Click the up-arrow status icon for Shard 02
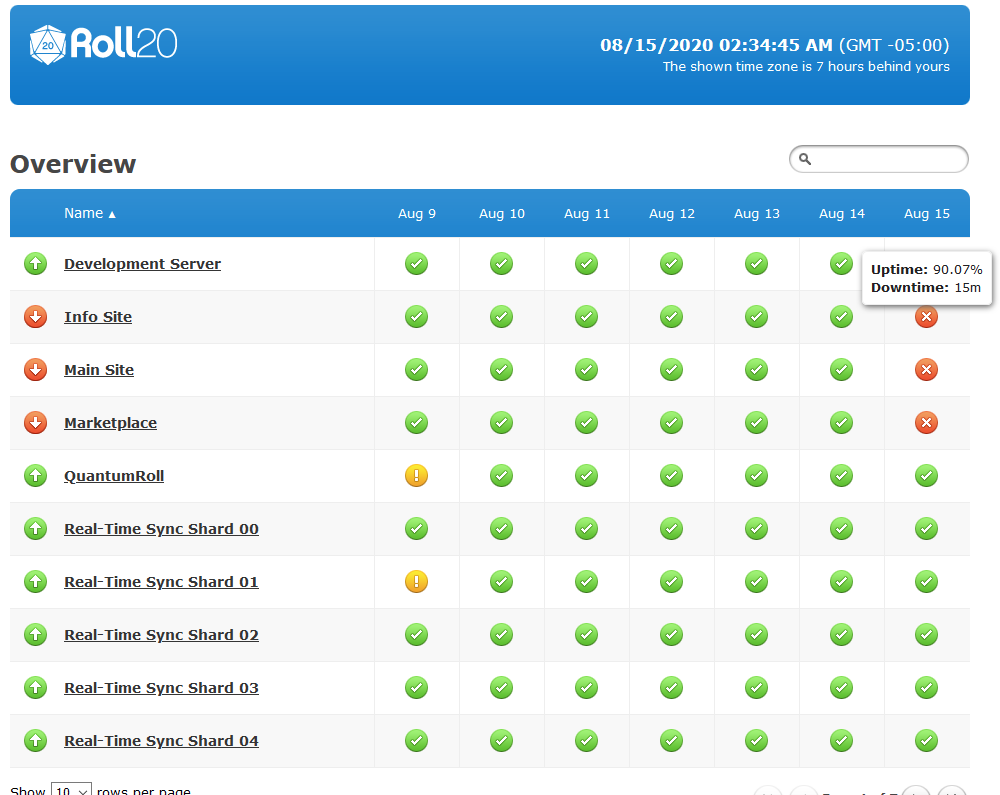 pyautogui.click(x=36, y=634)
